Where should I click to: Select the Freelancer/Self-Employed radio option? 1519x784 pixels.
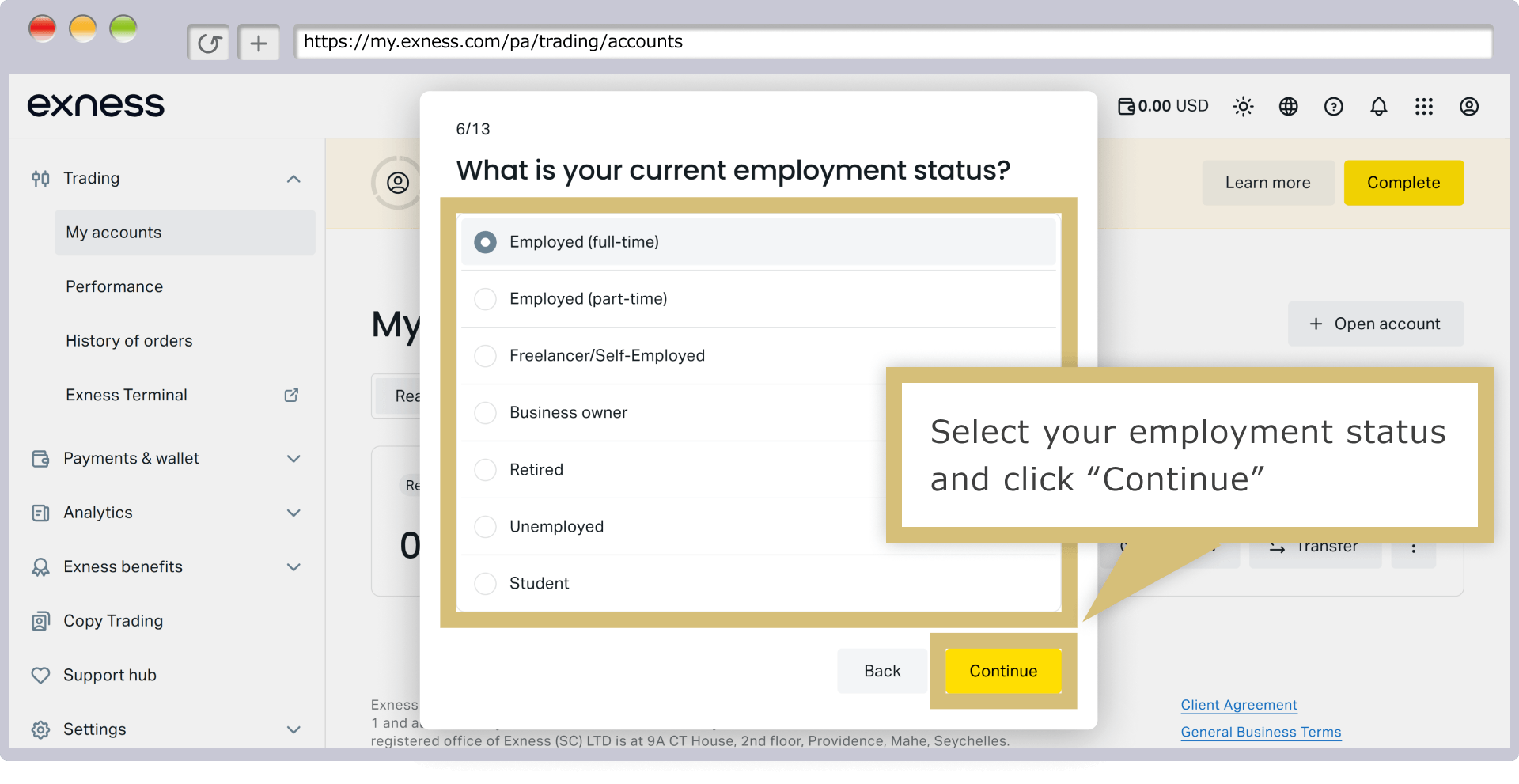point(485,356)
